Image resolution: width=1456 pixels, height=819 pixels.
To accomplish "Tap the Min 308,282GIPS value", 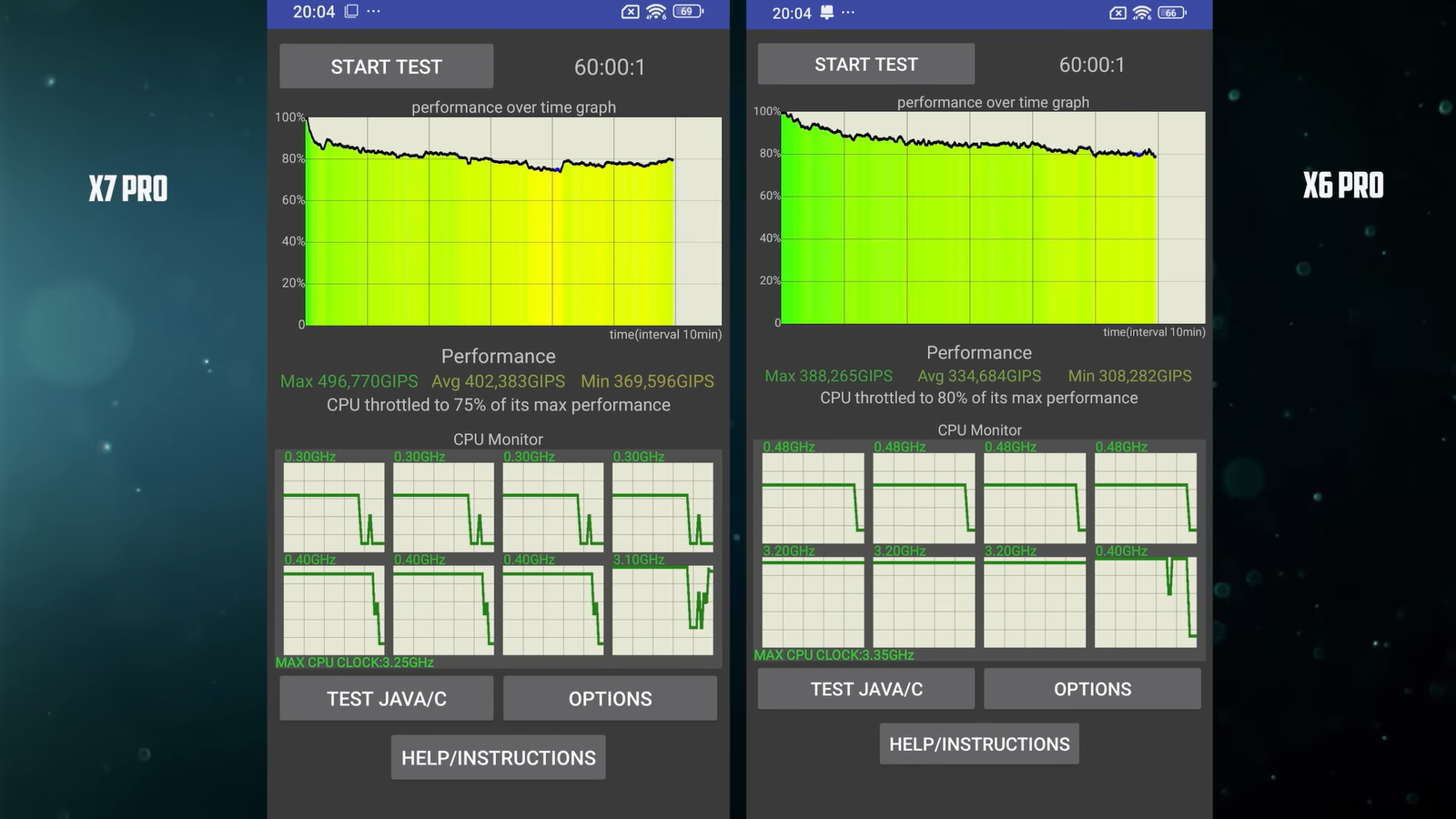I will coord(1130,376).
